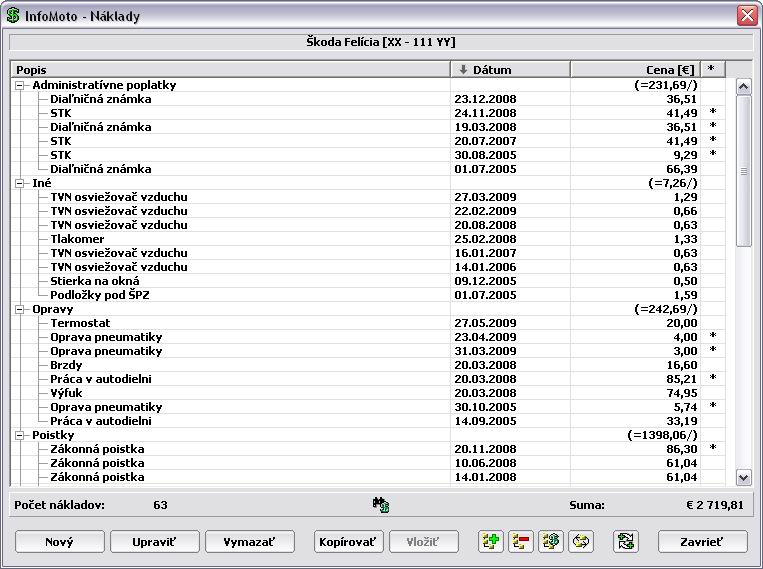Select Zákonná poistka dated 10.06.2008
The image size is (763, 569).
[368, 463]
